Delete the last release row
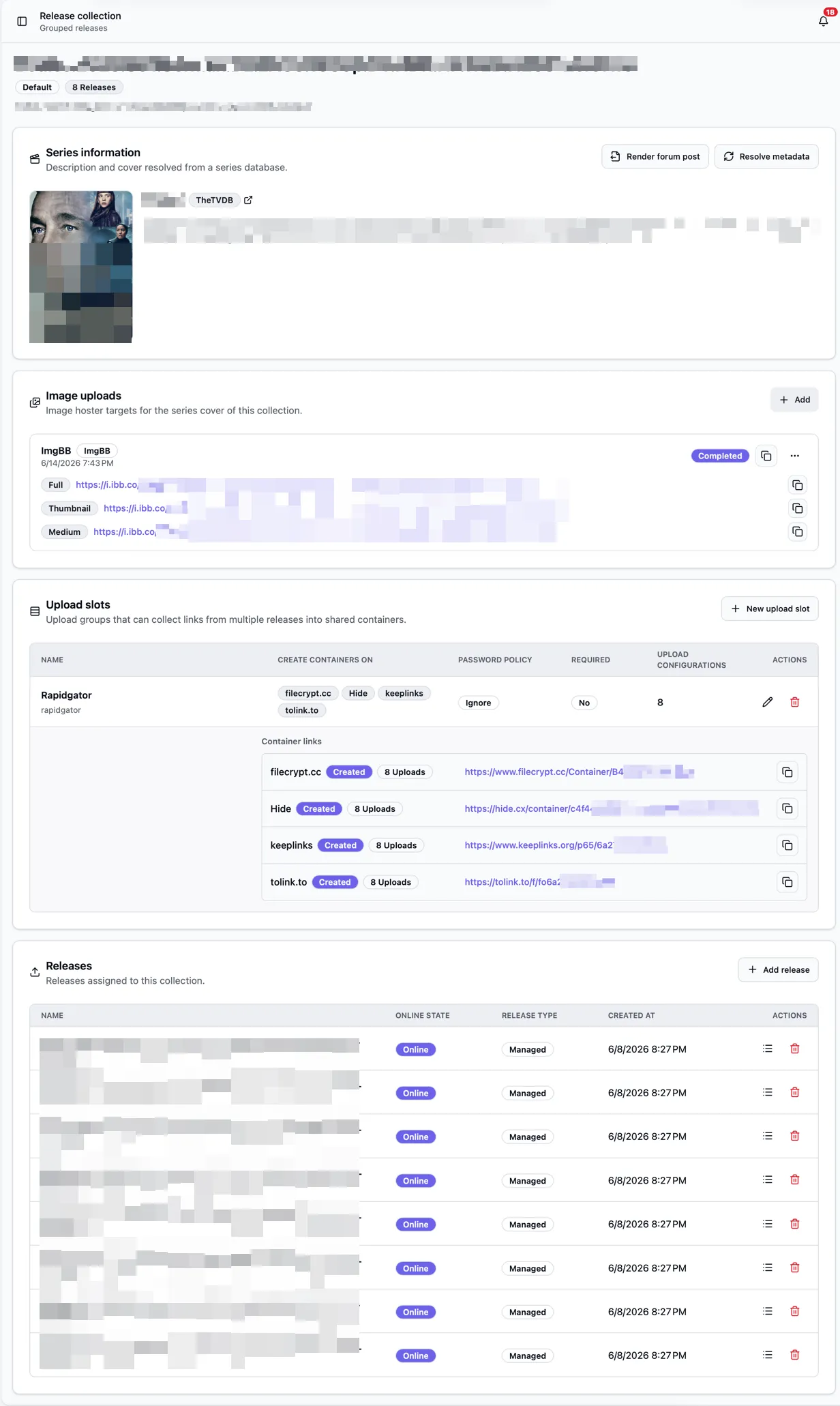This screenshot has width=840, height=1406. 795,1355
